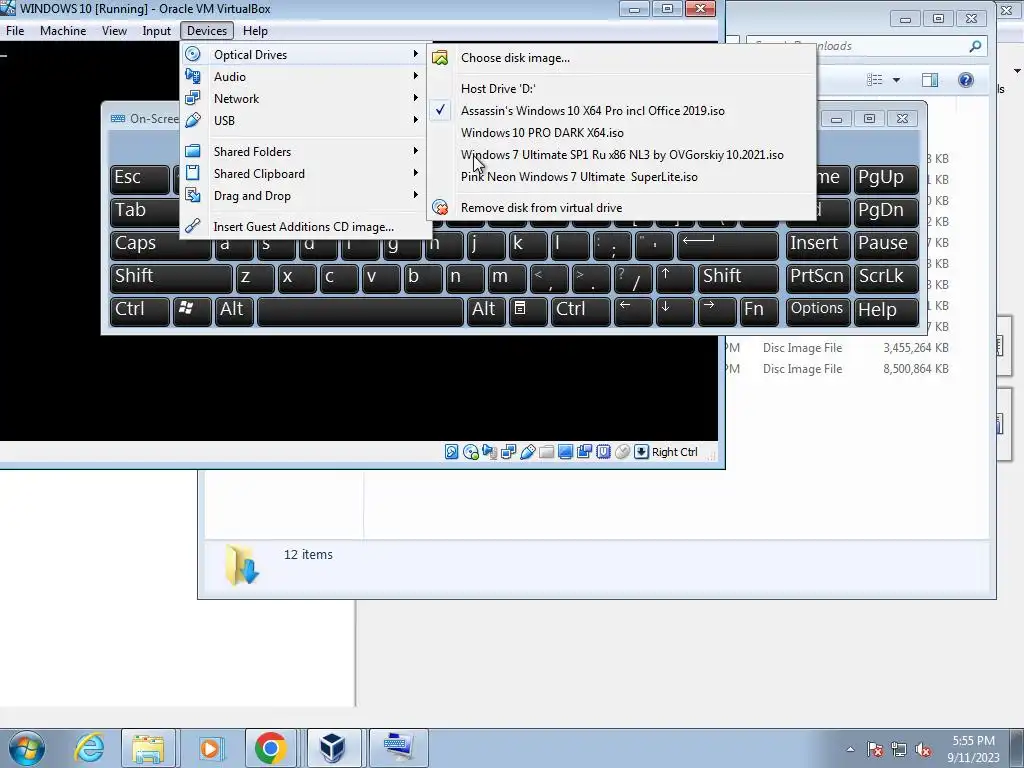Open Explorer change-view dropdown arrow

pyautogui.click(x=896, y=80)
